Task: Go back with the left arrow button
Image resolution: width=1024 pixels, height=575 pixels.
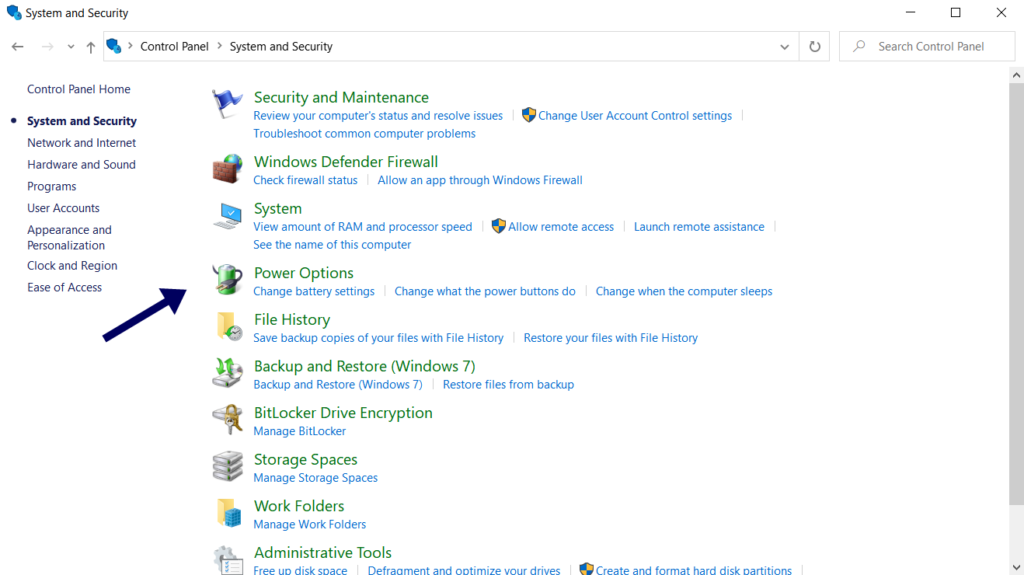Action: pyautogui.click(x=18, y=46)
